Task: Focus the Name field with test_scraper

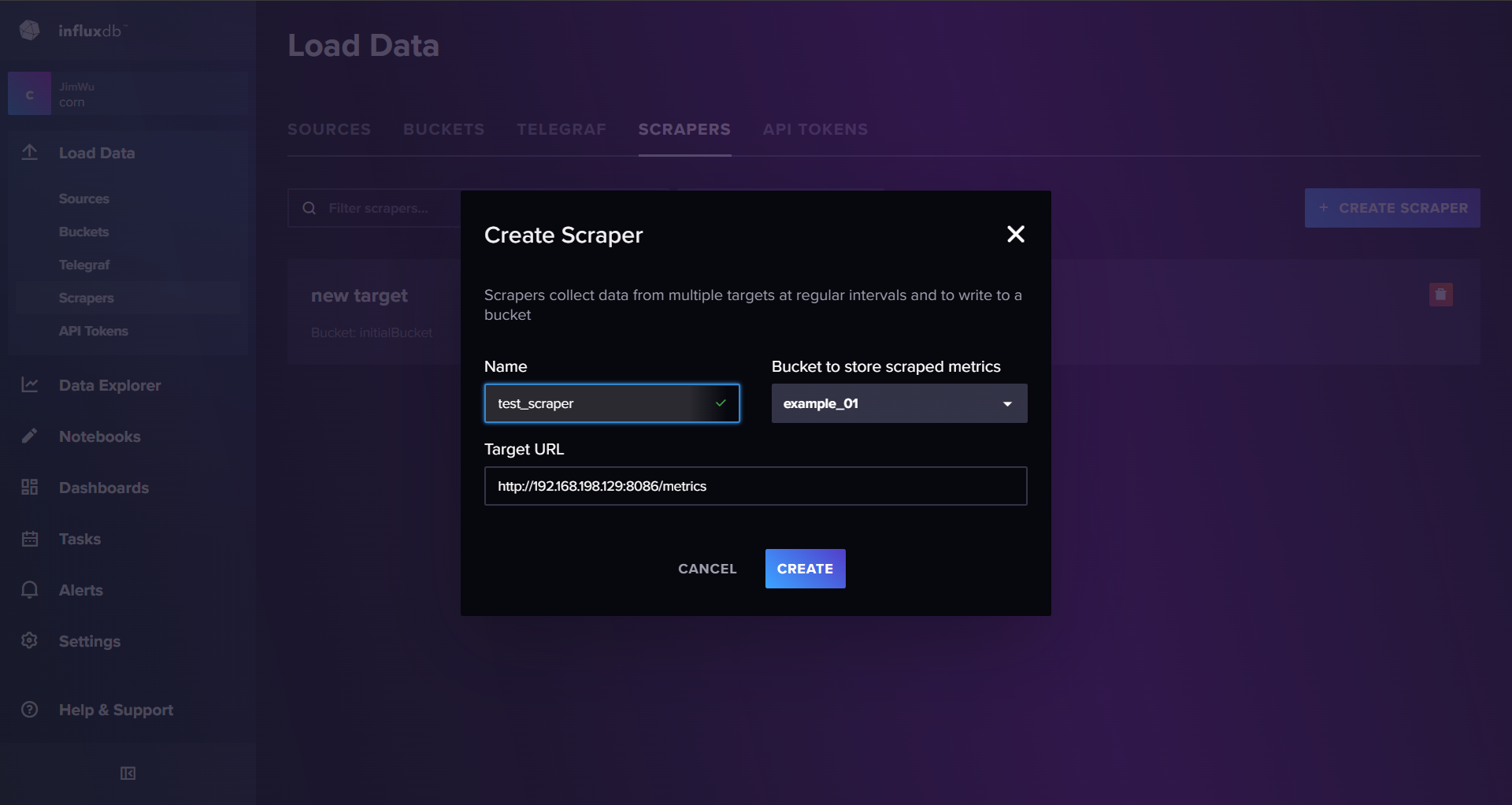Action: click(x=612, y=403)
